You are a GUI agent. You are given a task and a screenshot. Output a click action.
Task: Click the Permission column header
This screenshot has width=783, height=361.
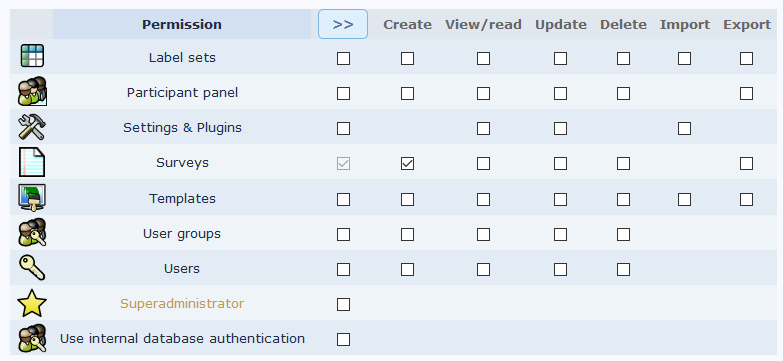pos(182,24)
